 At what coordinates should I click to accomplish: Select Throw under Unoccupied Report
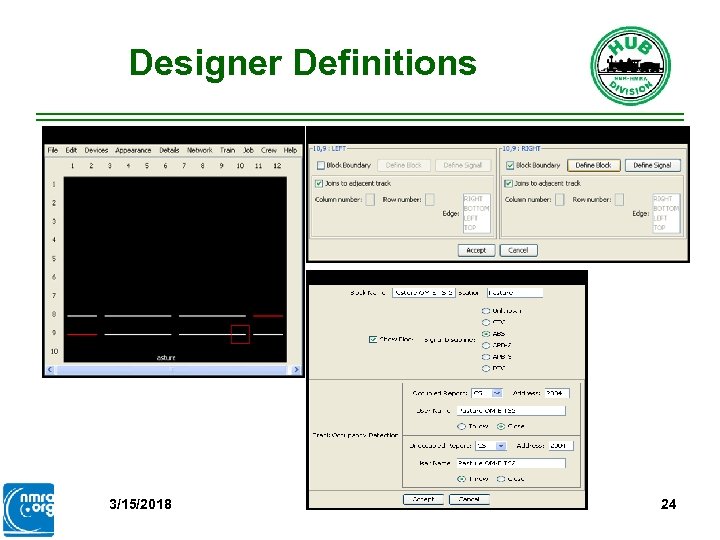[x=461, y=479]
